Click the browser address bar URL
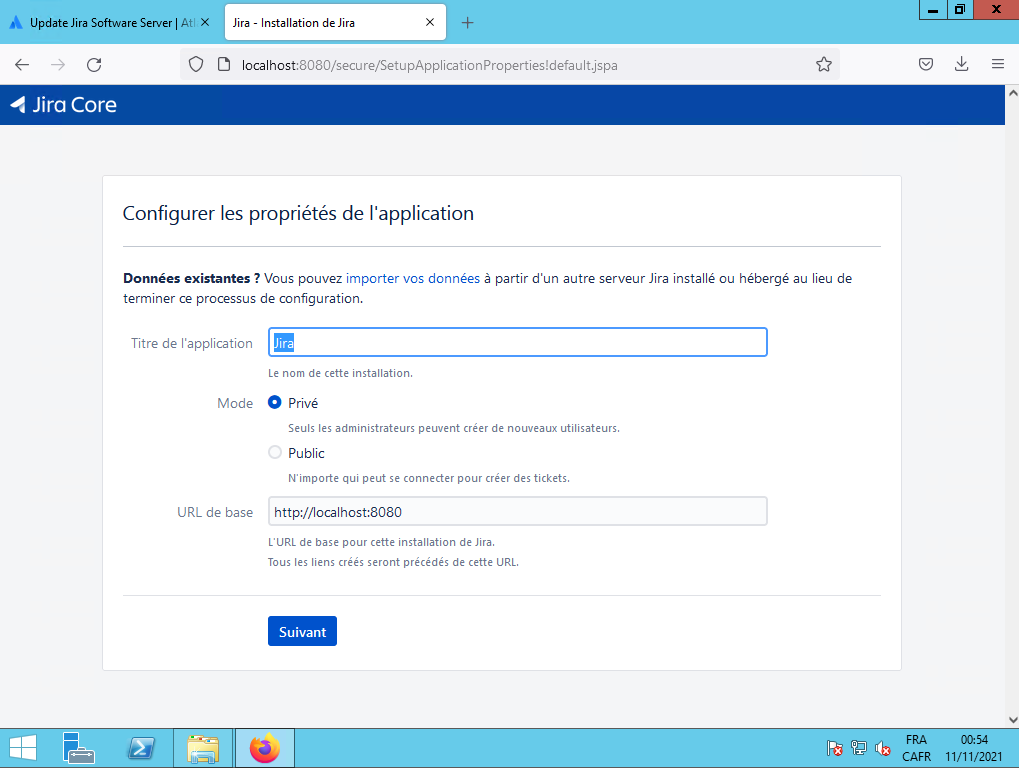Image resolution: width=1019 pixels, height=768 pixels. click(429, 65)
